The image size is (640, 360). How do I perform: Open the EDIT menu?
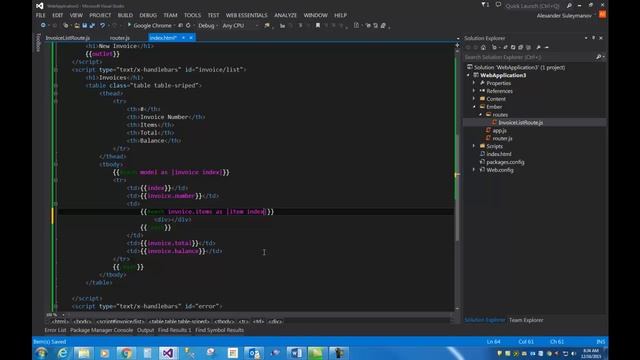click(58, 15)
